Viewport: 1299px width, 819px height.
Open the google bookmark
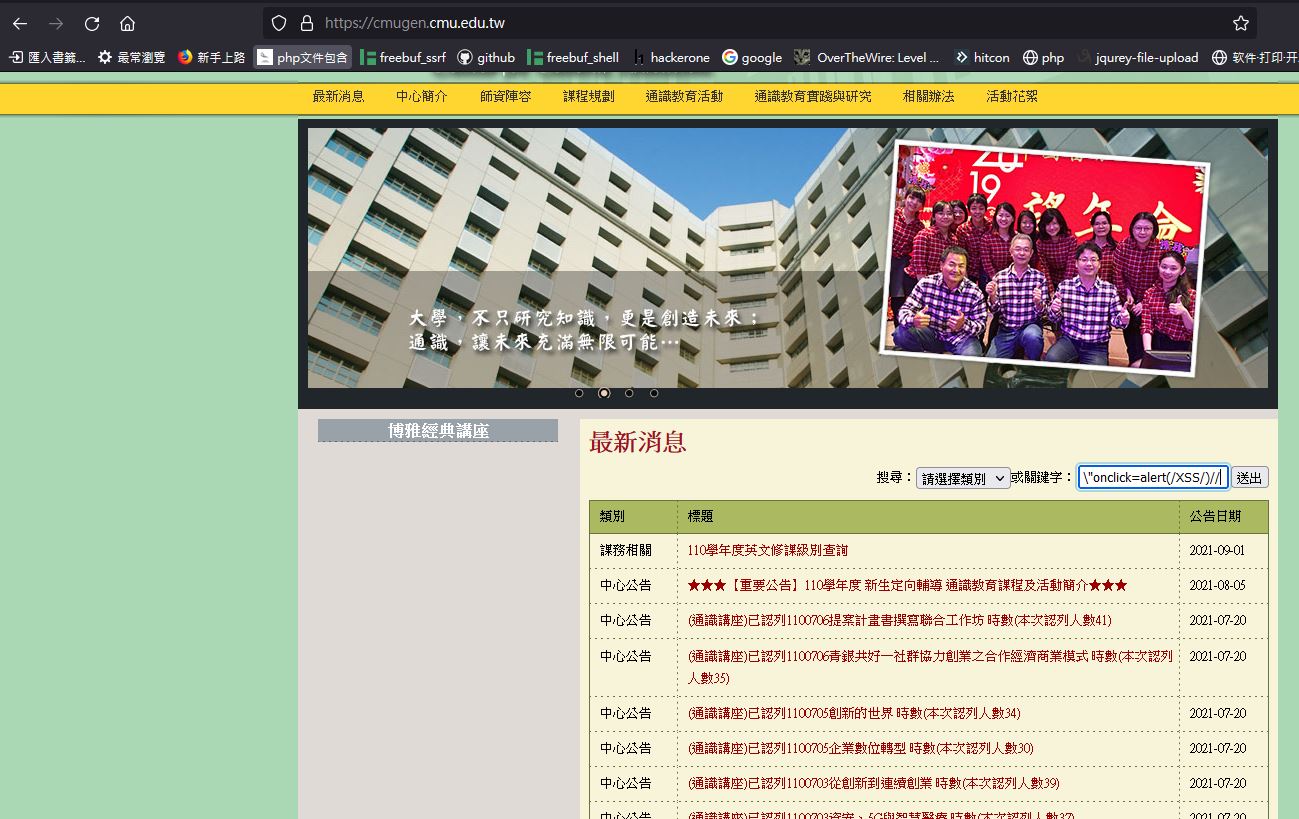752,57
